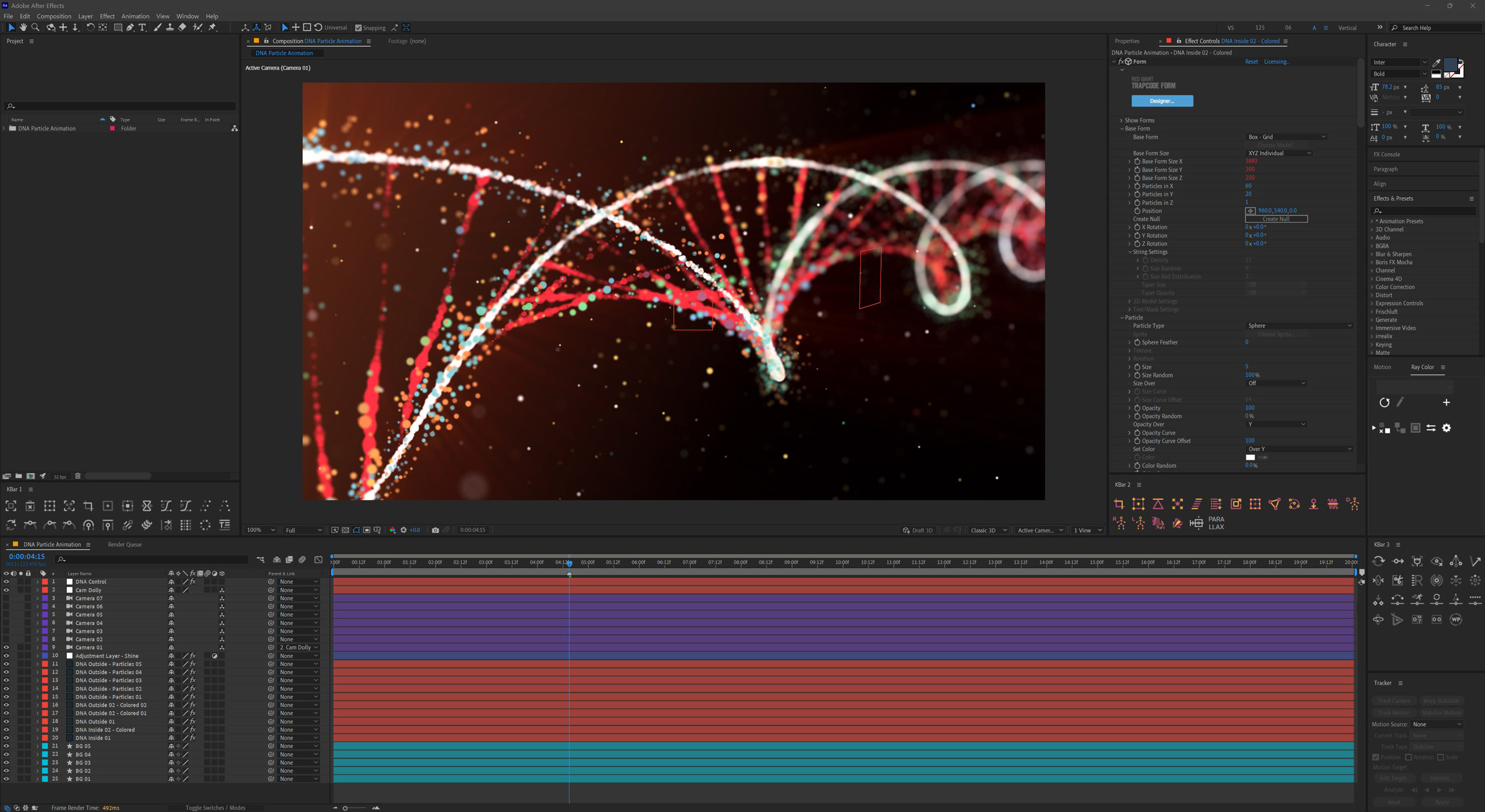Select the Eraser tool
The image size is (1485, 812).
click(x=182, y=27)
